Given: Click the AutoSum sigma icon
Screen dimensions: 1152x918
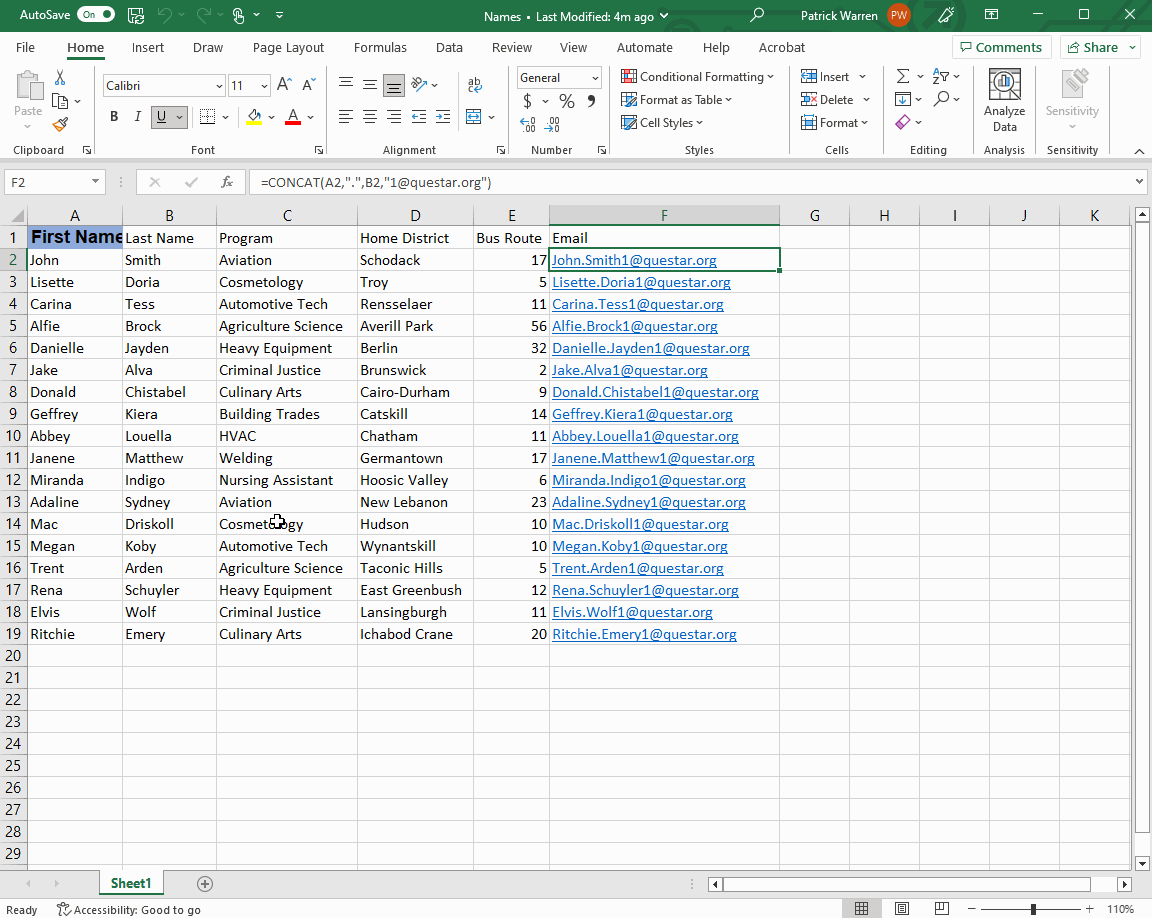Looking at the screenshot, I should 903,77.
